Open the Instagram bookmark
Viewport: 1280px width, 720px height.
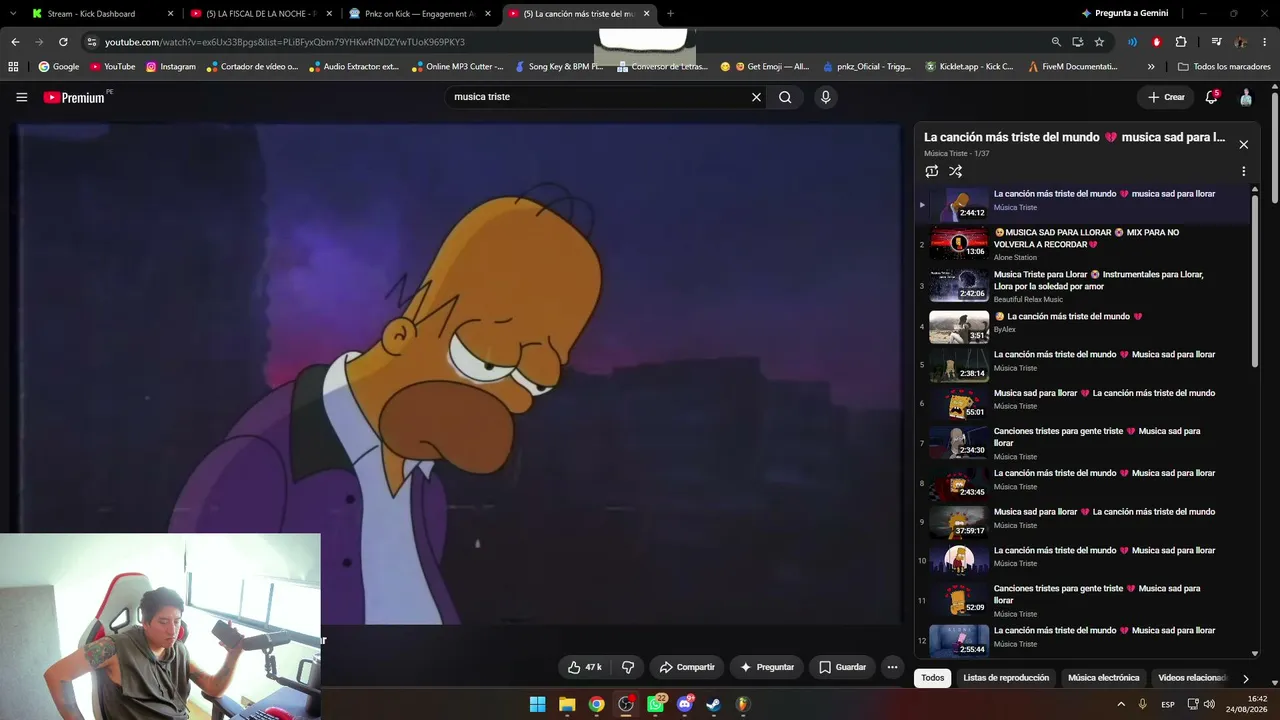coord(171,67)
